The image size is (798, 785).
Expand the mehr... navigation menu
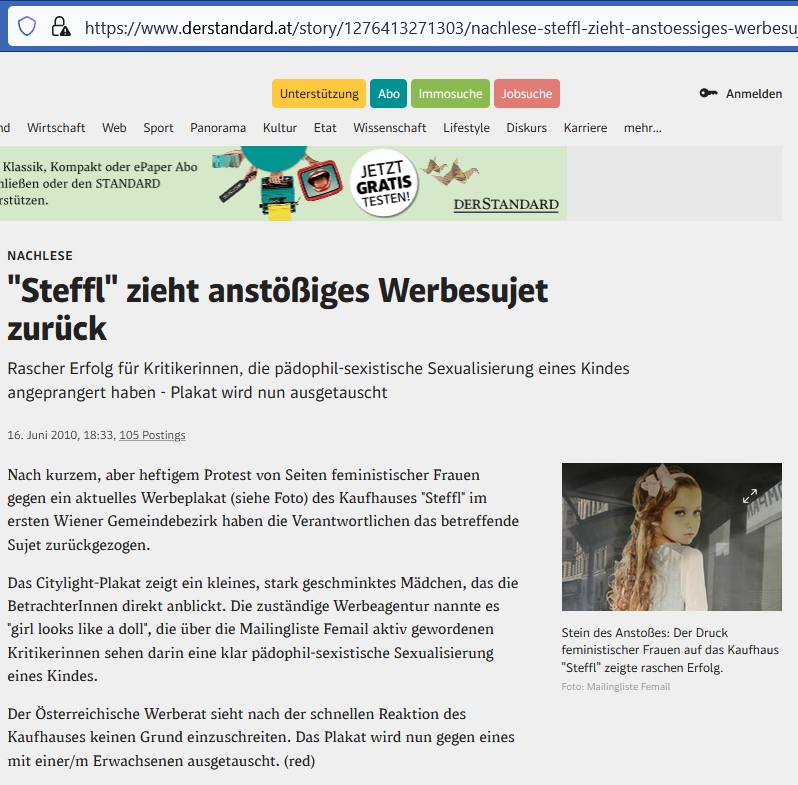coord(642,128)
